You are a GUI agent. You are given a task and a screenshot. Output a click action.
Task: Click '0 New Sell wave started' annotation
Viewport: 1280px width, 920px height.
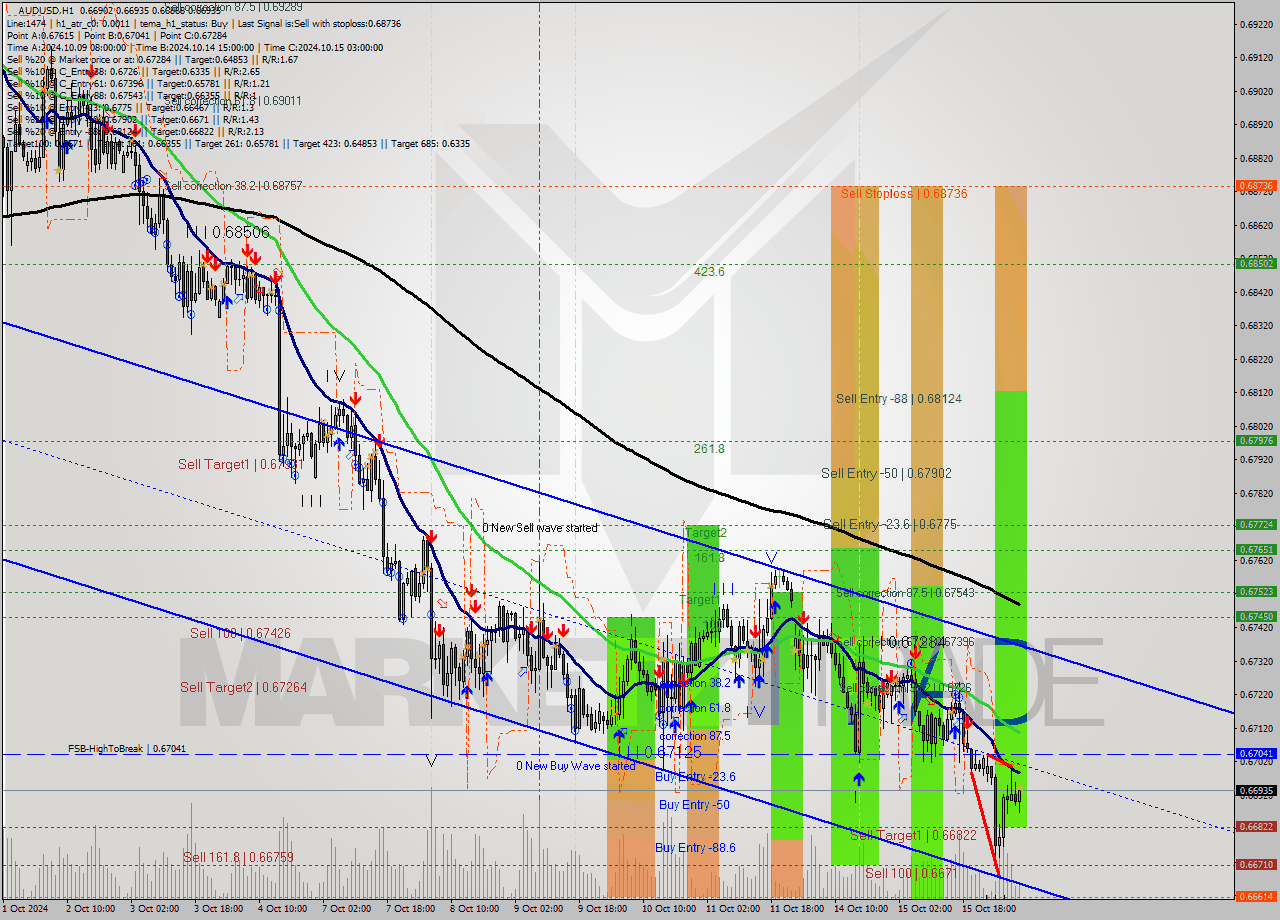coord(540,527)
